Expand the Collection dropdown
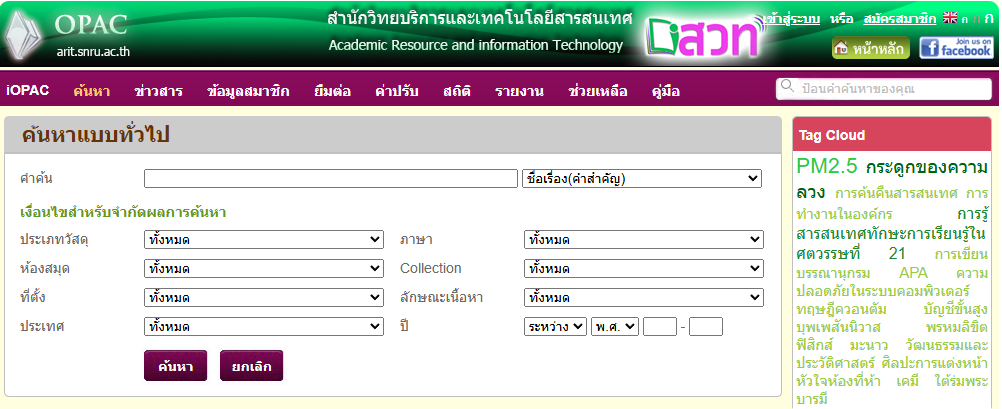Image resolution: width=1002 pixels, height=409 pixels. [643, 269]
